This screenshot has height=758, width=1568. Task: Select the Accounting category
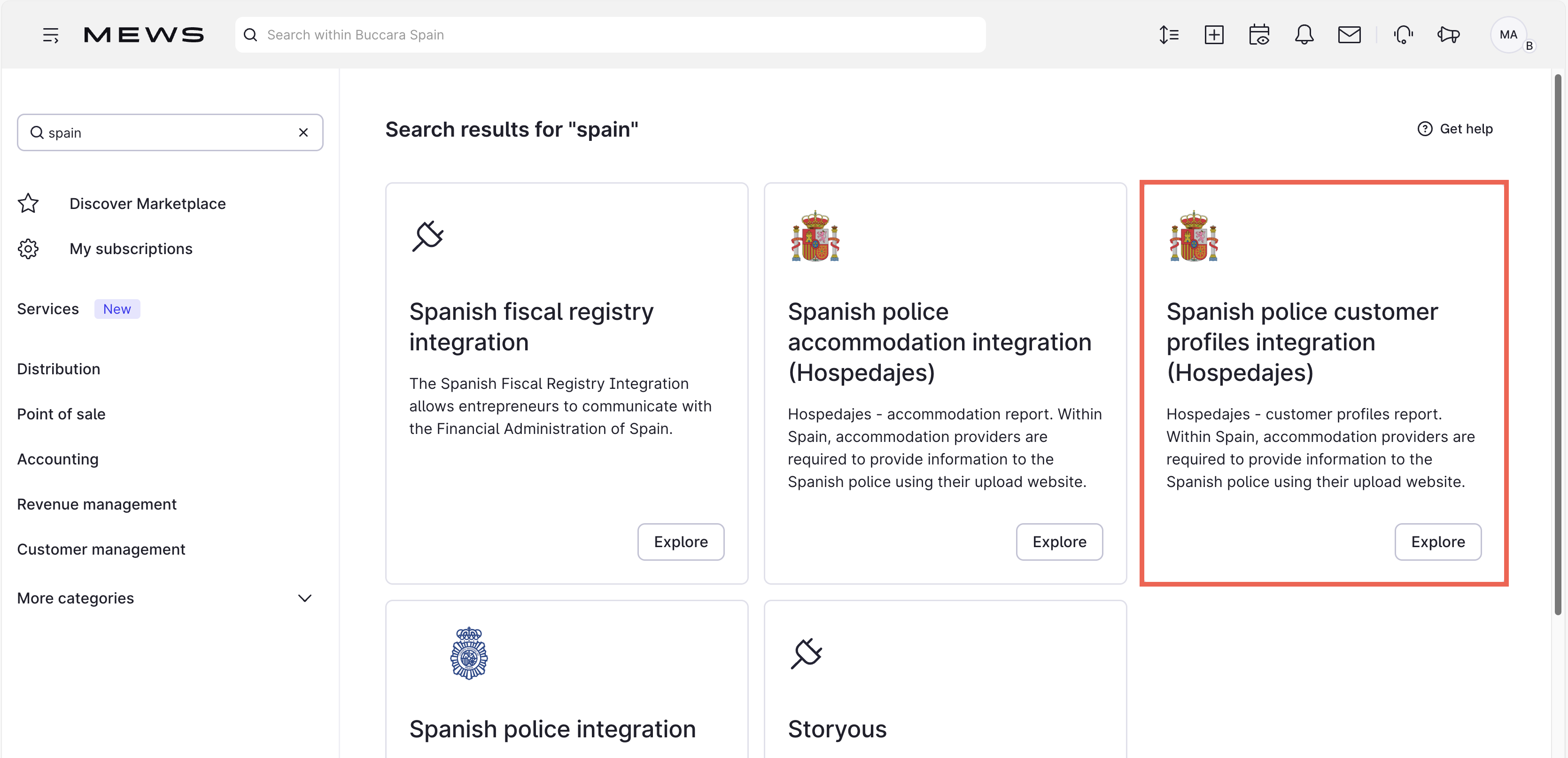58,459
